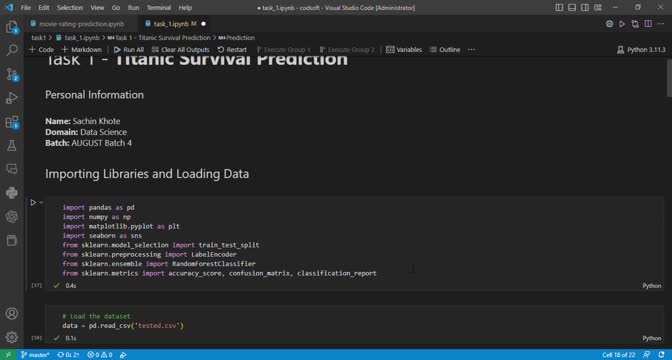This screenshot has height=360, width=672.
Task: Click Run All in notebook toolbar
Action: (x=129, y=50)
